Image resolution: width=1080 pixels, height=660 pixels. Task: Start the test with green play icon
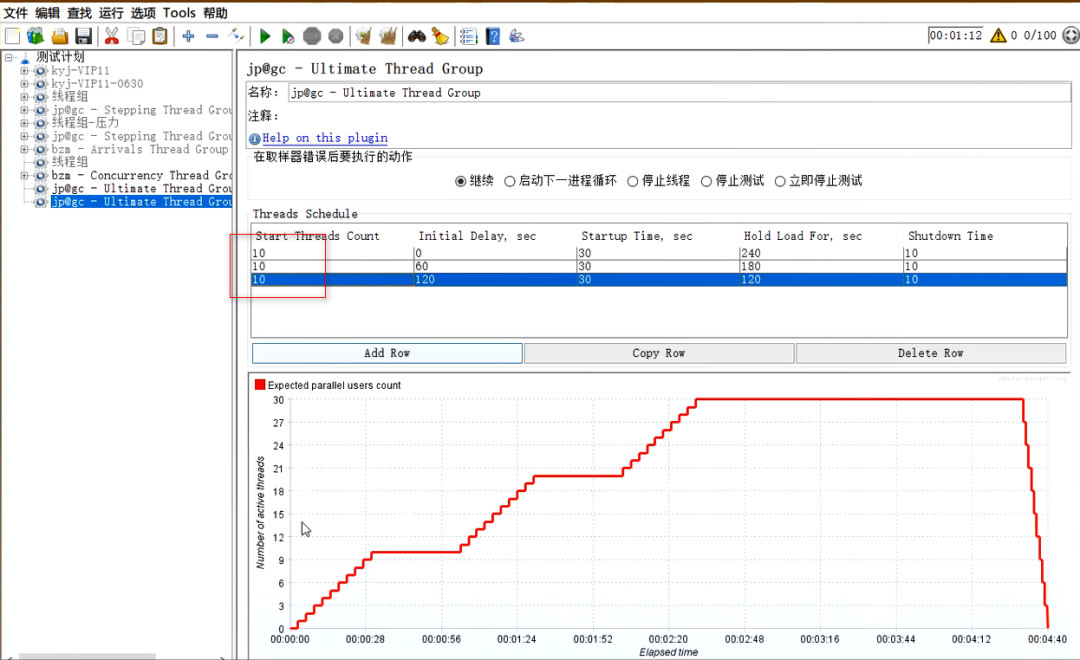(264, 36)
